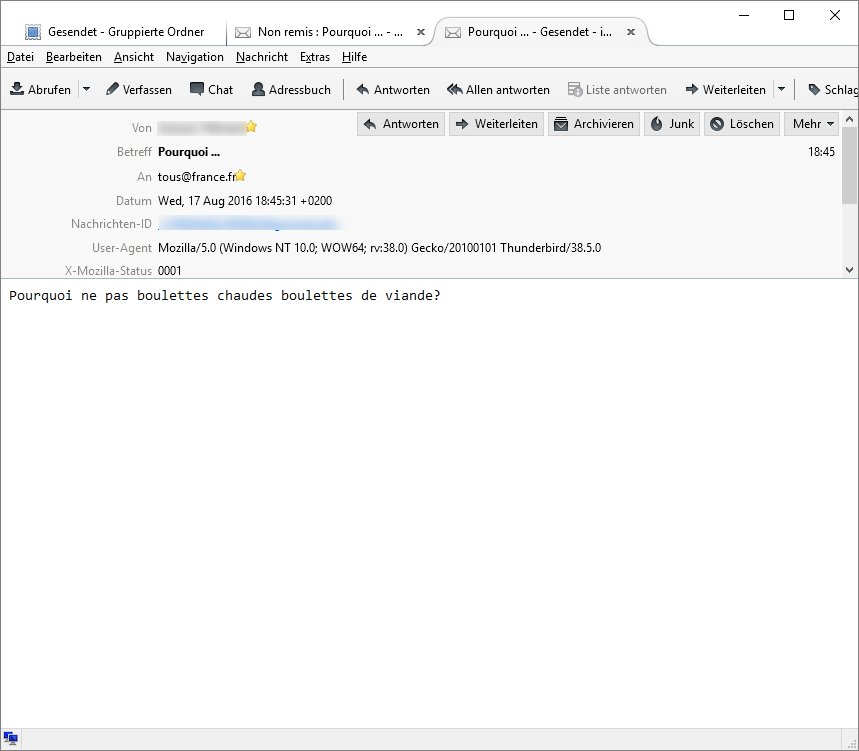The image size is (859, 751).
Task: Maximize the Thunderbird window
Action: (789, 15)
